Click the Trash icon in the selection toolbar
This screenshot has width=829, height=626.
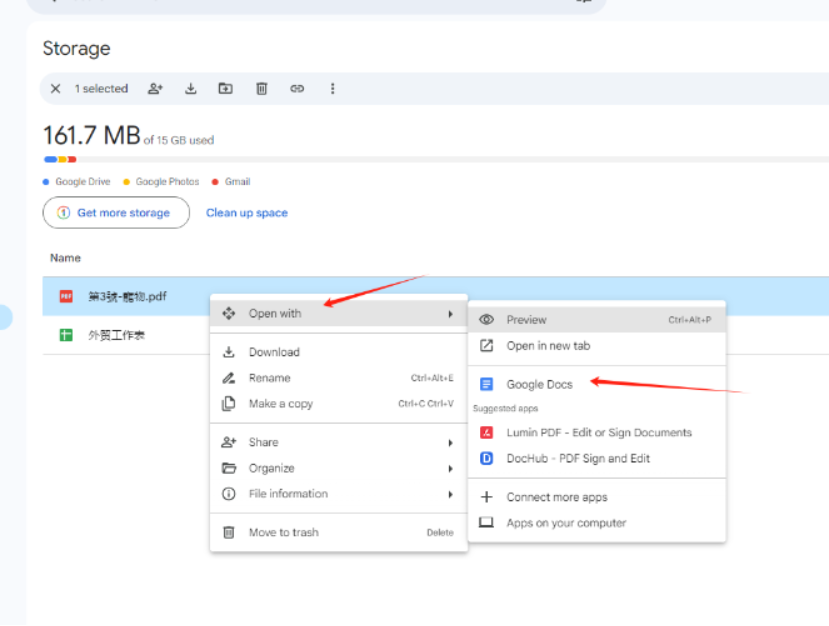[261, 89]
